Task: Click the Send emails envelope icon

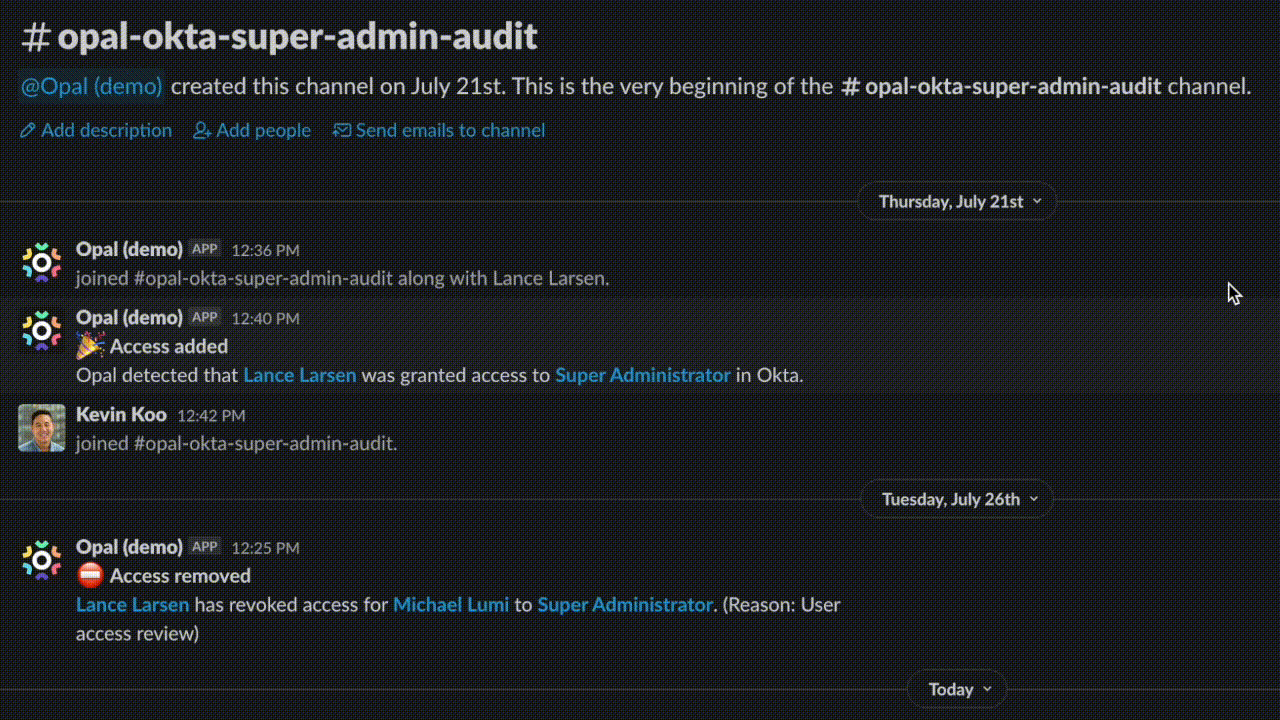Action: 342,131
